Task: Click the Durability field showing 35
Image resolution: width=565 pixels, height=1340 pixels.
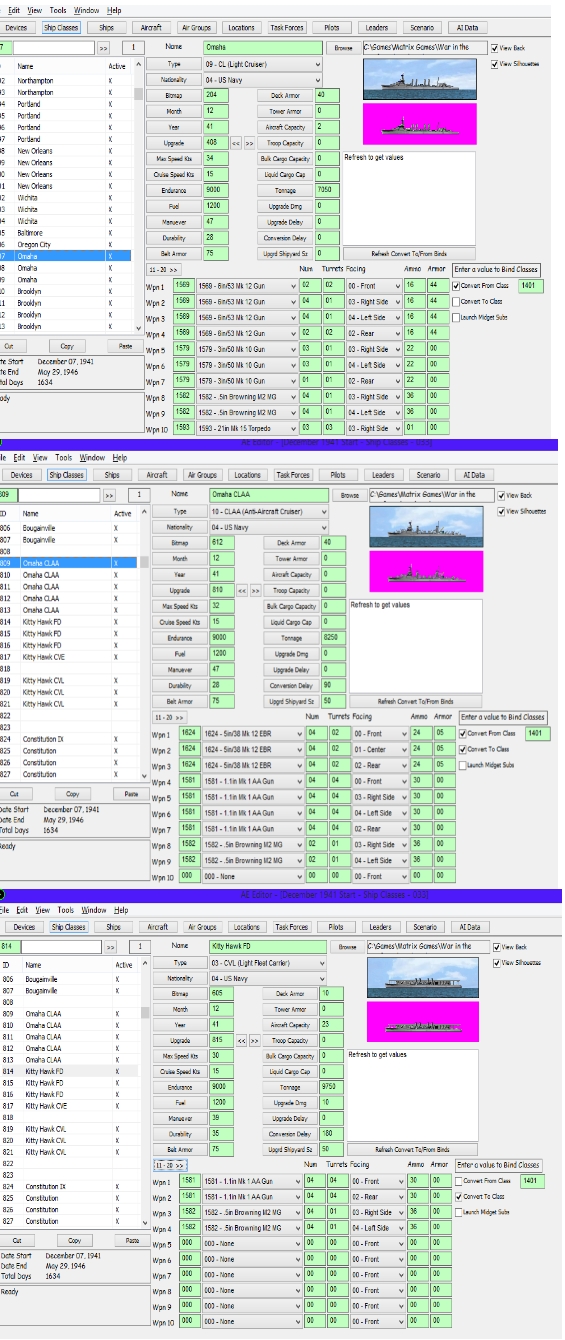Action: 218,1134
